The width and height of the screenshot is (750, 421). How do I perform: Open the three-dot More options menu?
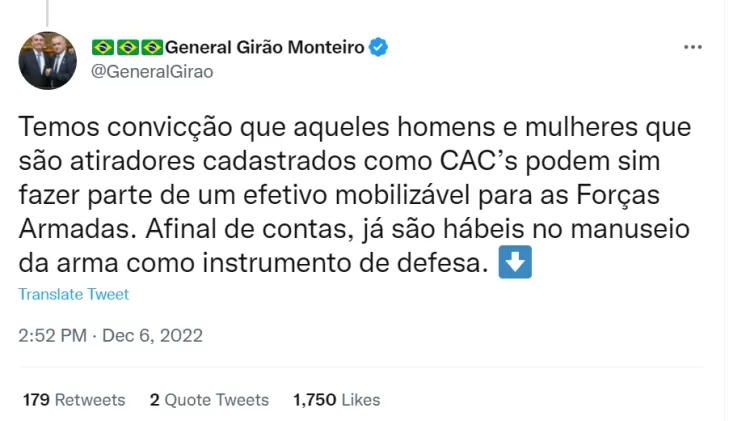point(693,47)
